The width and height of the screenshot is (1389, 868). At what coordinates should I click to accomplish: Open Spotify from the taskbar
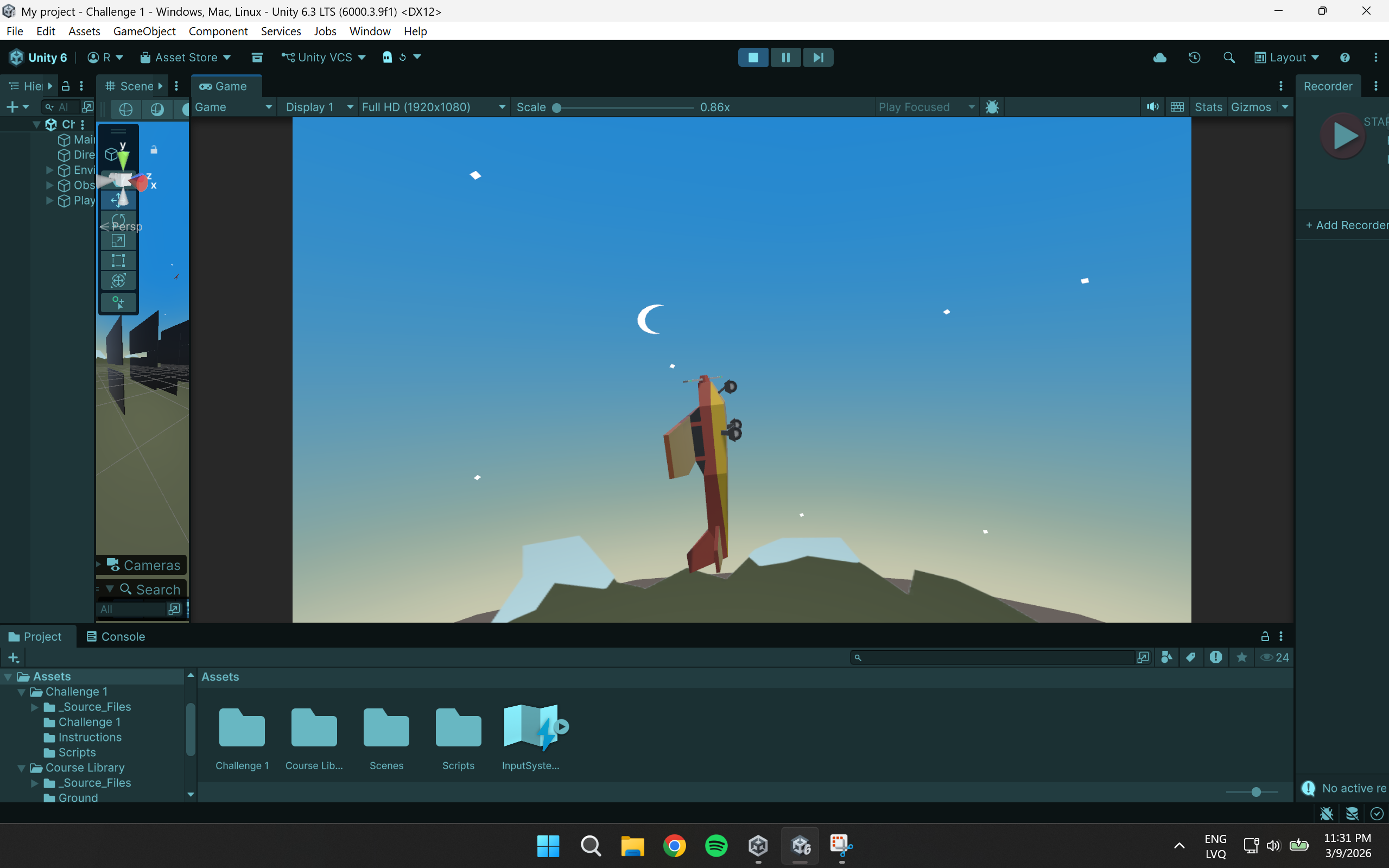[x=716, y=846]
